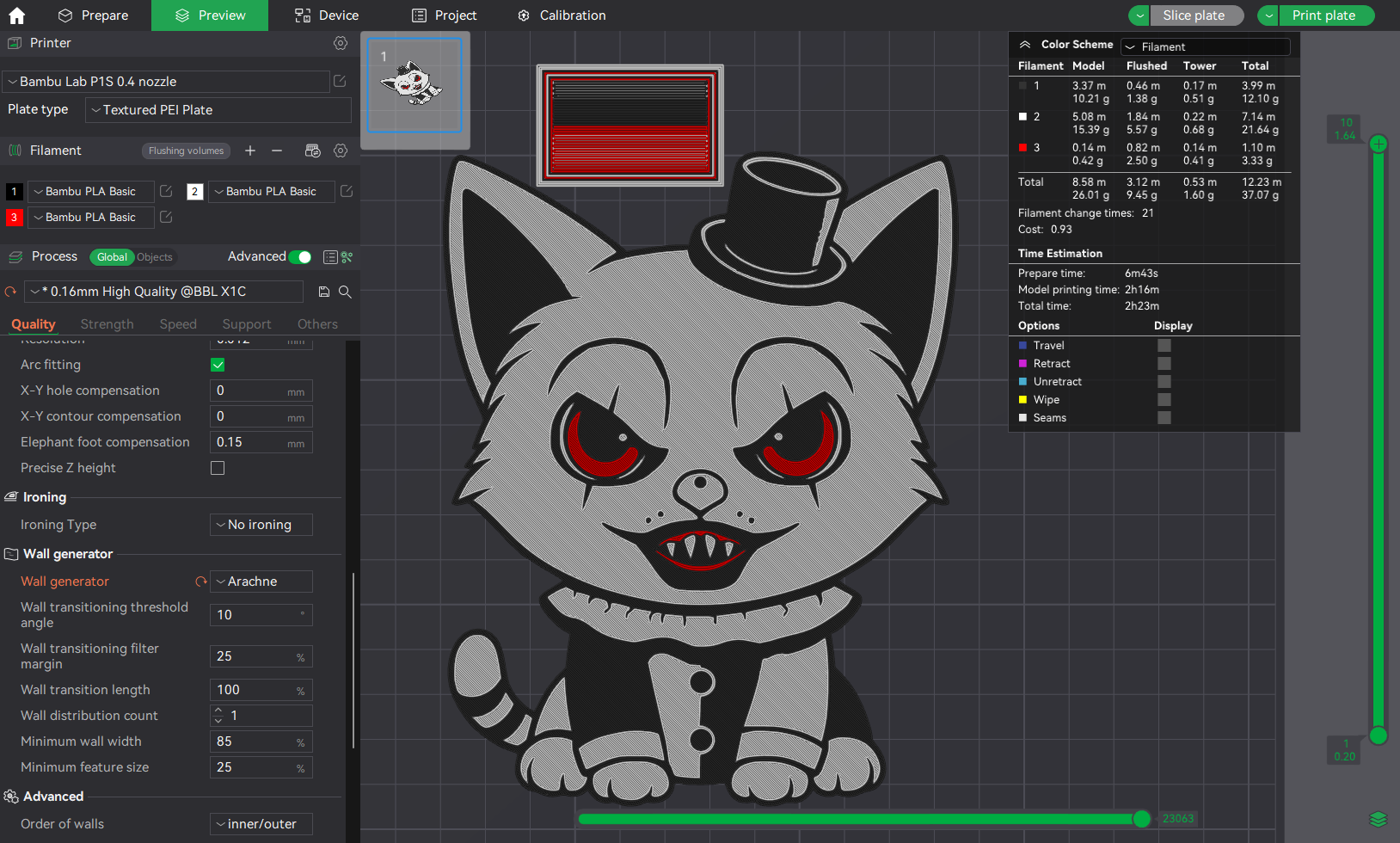Image resolution: width=1400 pixels, height=843 pixels.
Task: Click the Home icon
Action: 16,15
